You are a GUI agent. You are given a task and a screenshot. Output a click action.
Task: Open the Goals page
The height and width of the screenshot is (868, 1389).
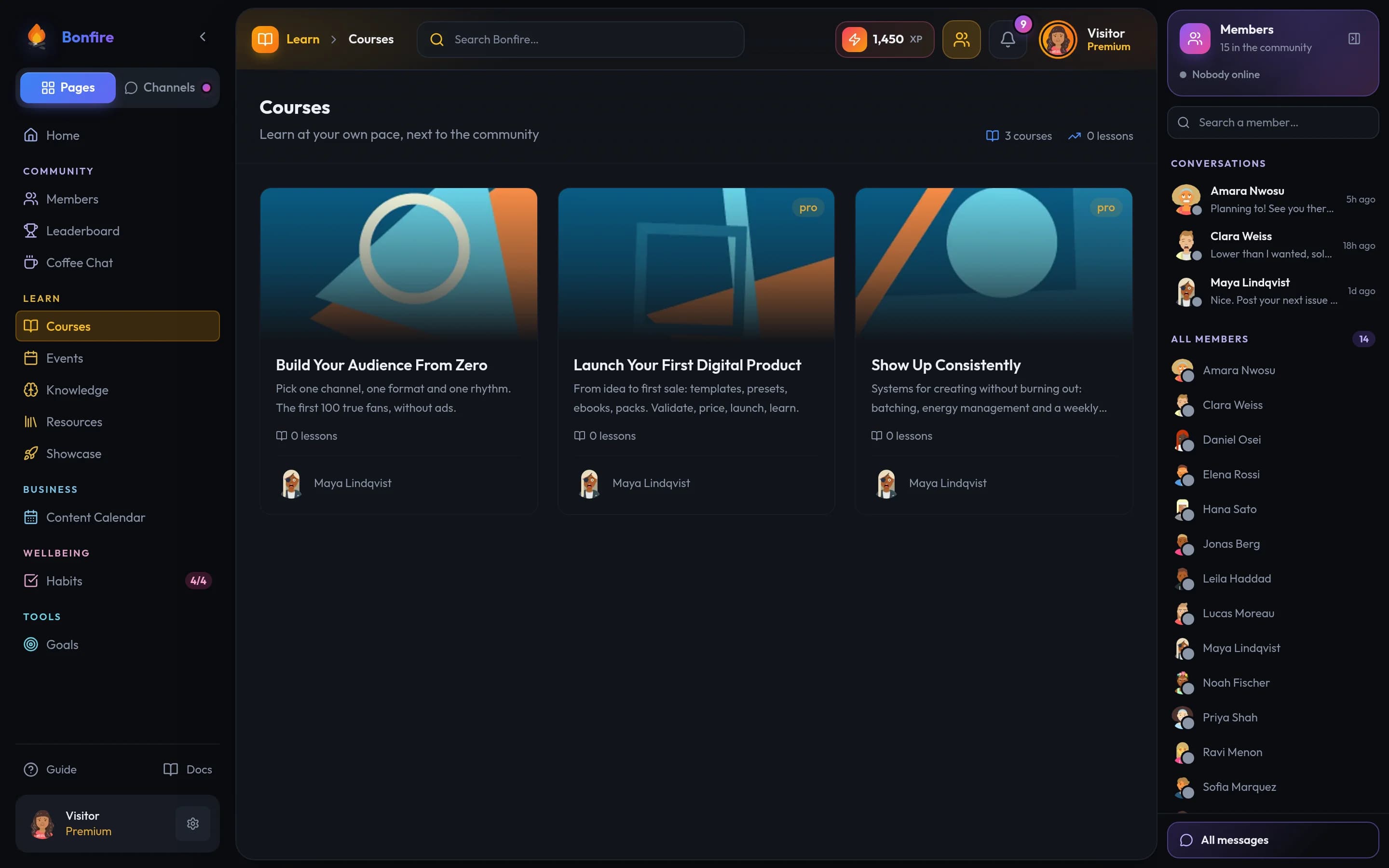click(118, 645)
